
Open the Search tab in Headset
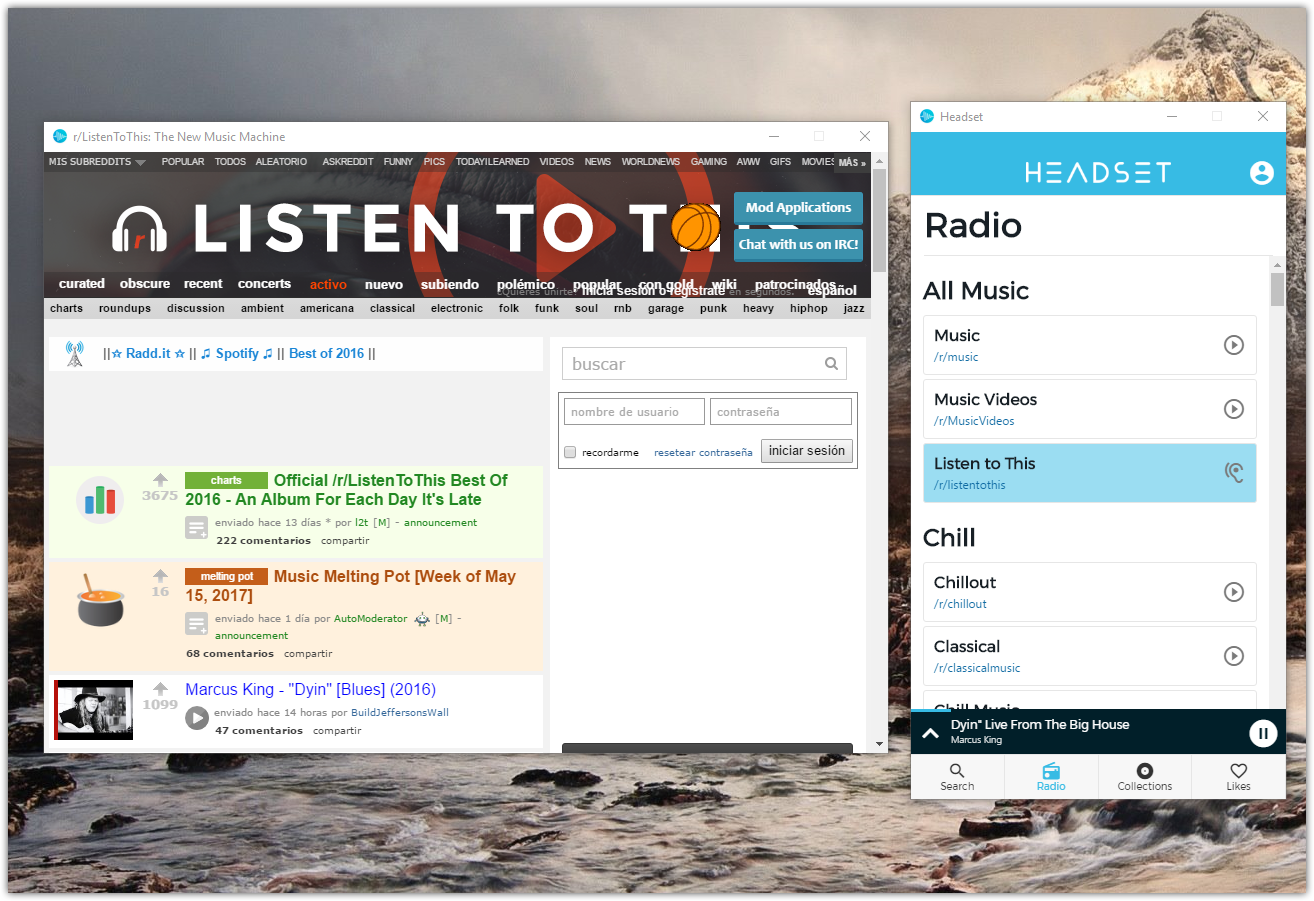(x=956, y=777)
